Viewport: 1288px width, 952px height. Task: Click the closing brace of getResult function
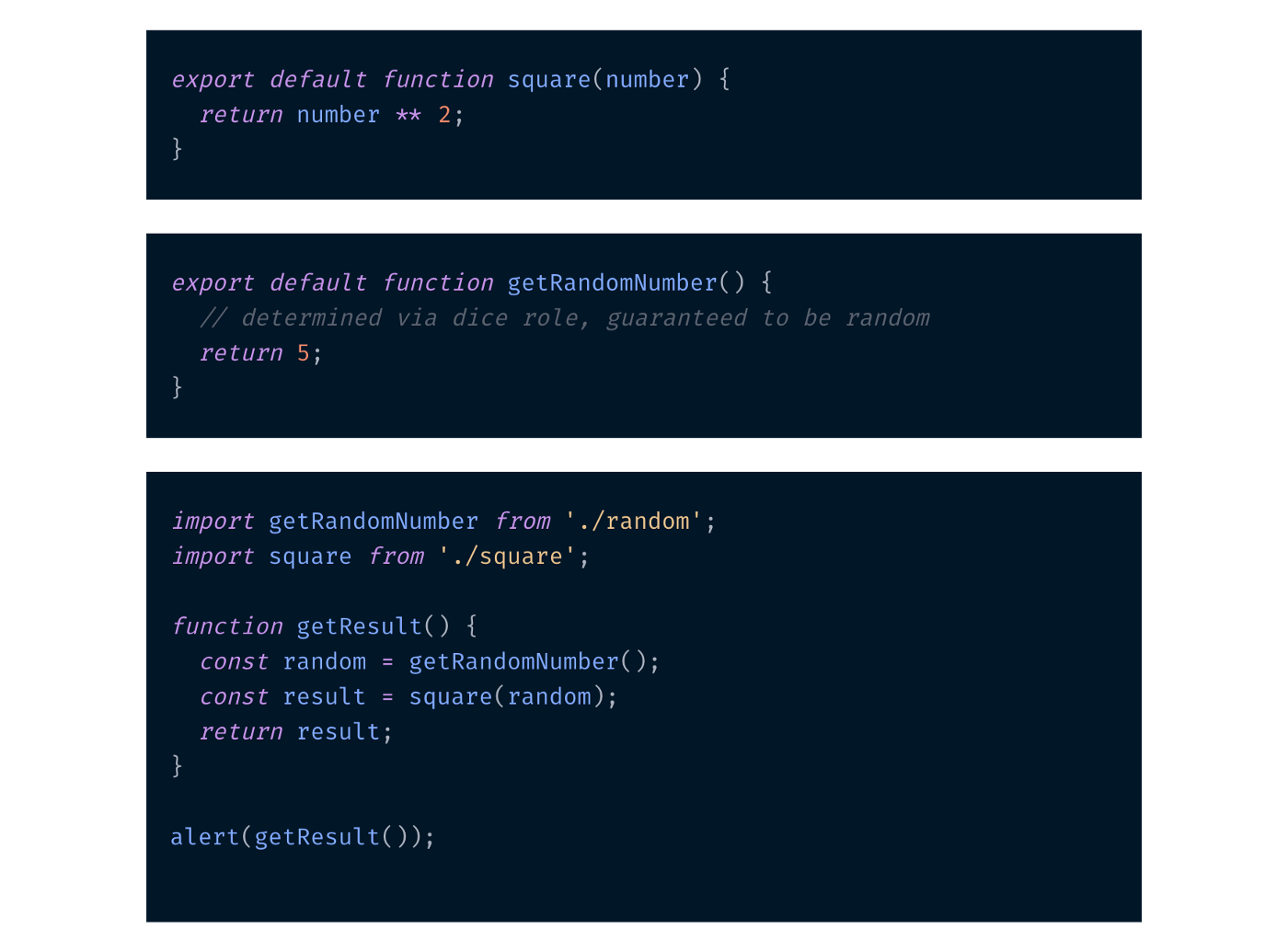point(177,765)
